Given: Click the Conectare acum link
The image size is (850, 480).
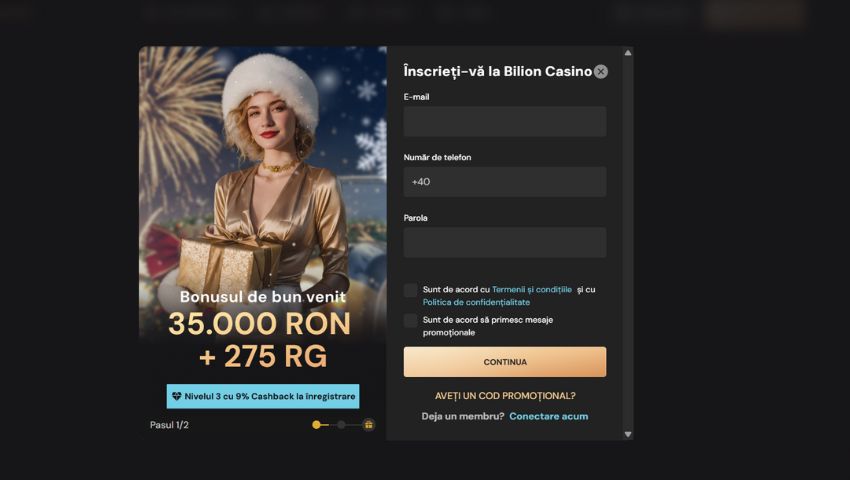Looking at the screenshot, I should [549, 417].
